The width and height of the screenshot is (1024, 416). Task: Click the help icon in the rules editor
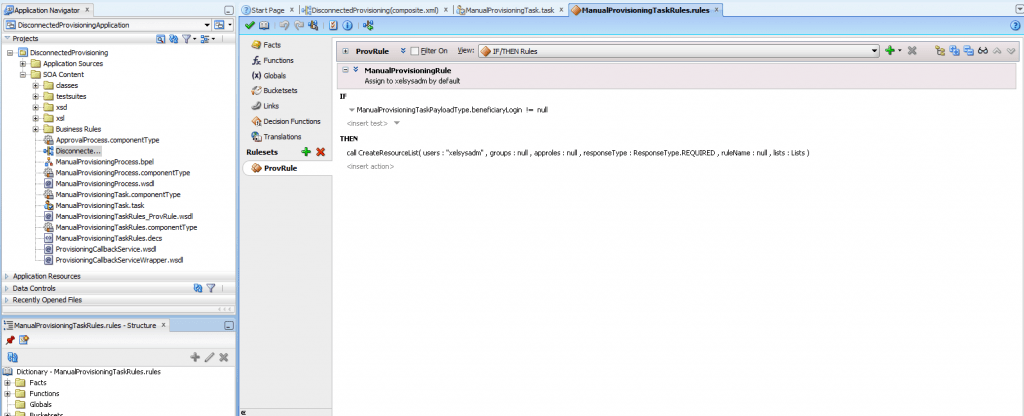pyautogui.click(x=1014, y=25)
